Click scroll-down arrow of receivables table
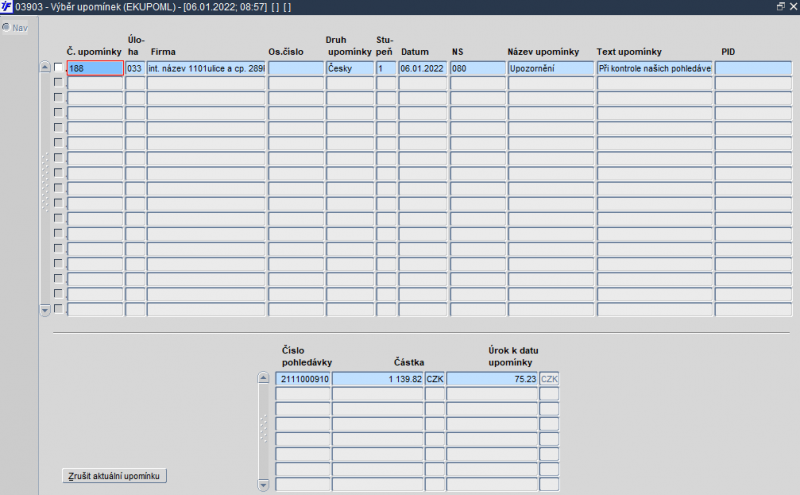The width and height of the screenshot is (800, 495). pyautogui.click(x=263, y=484)
